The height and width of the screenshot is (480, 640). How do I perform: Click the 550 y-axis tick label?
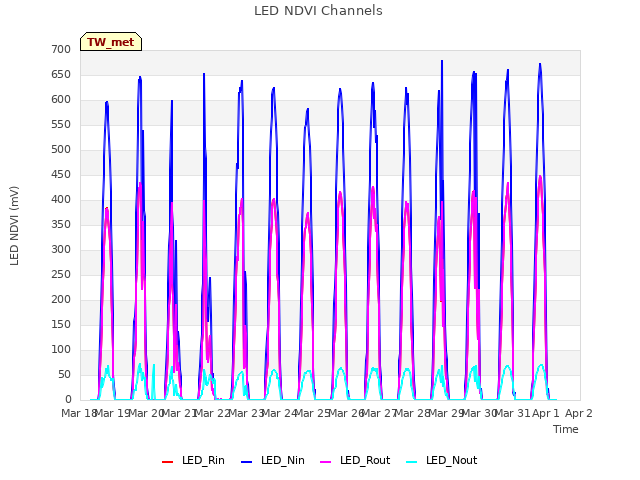tap(61, 124)
